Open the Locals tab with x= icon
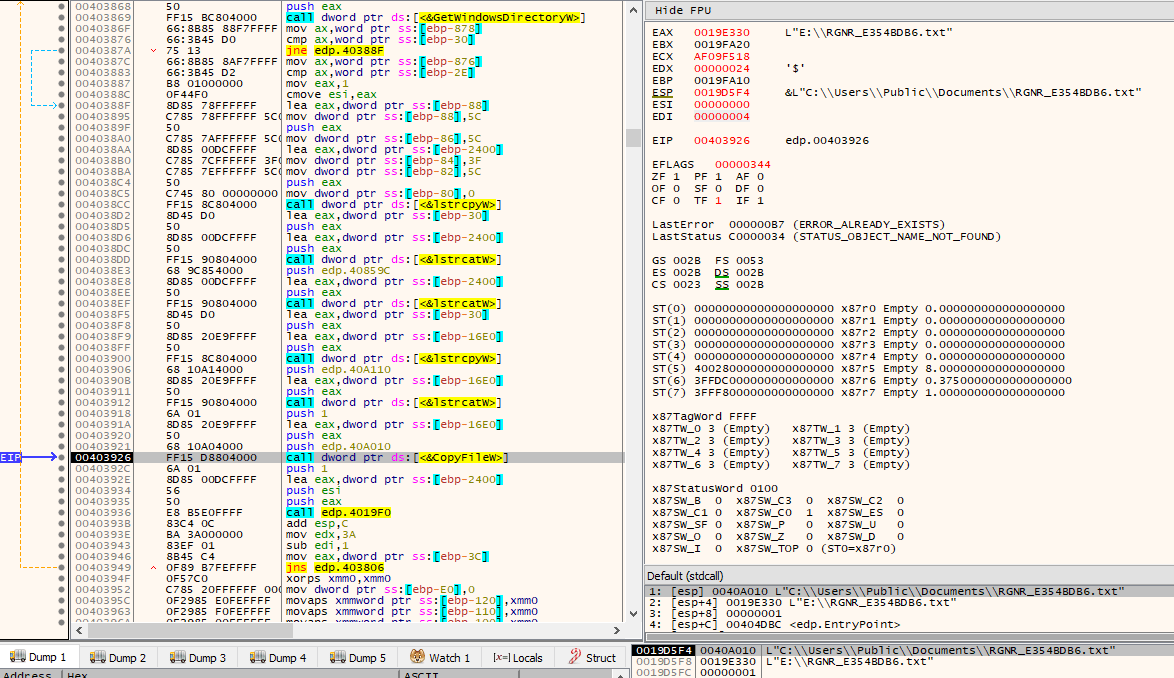This screenshot has width=1174, height=678. tap(517, 657)
